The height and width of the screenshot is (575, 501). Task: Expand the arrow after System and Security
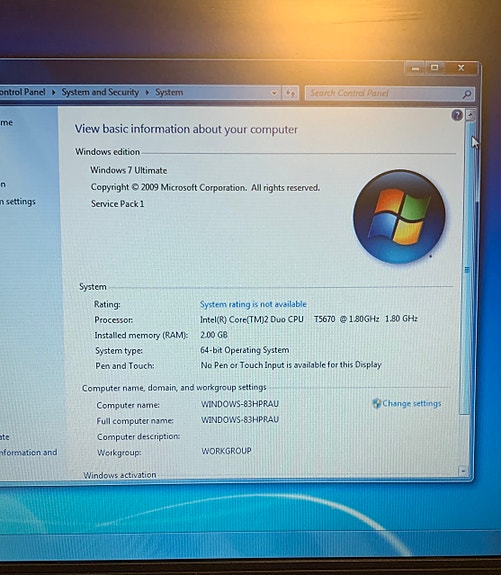pyautogui.click(x=147, y=92)
